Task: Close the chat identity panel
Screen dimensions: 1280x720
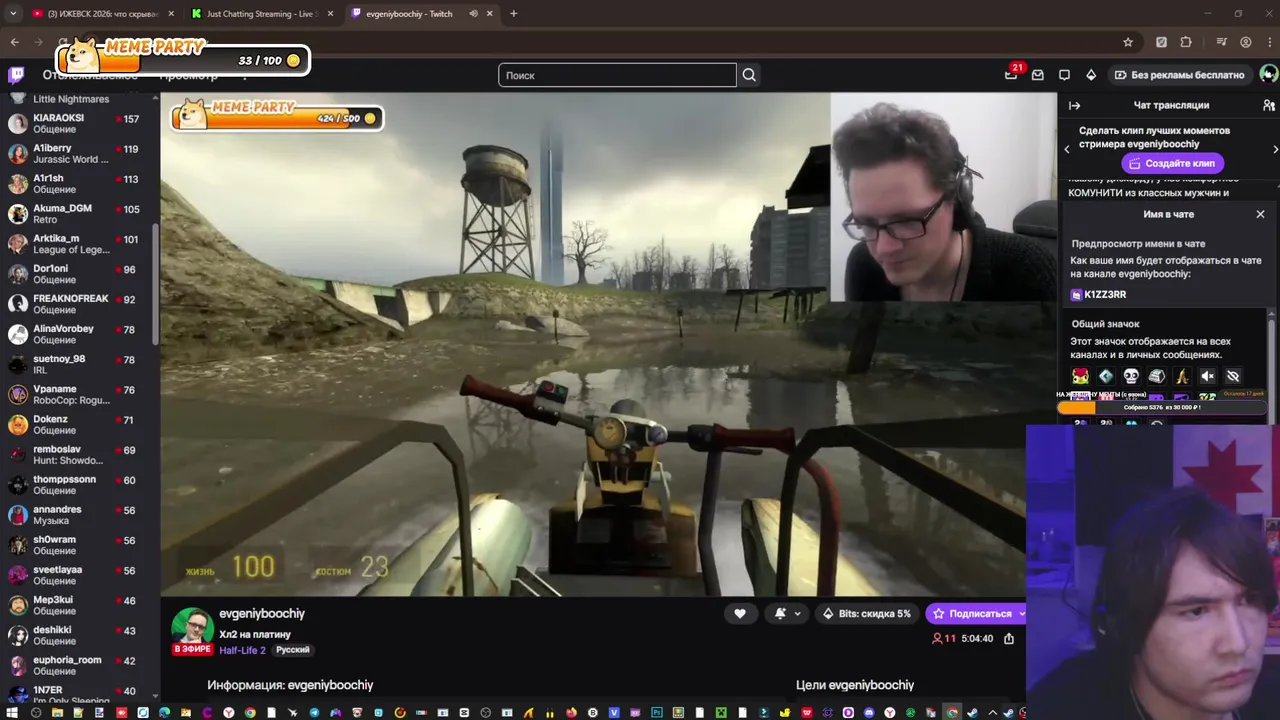Action: click(1260, 214)
